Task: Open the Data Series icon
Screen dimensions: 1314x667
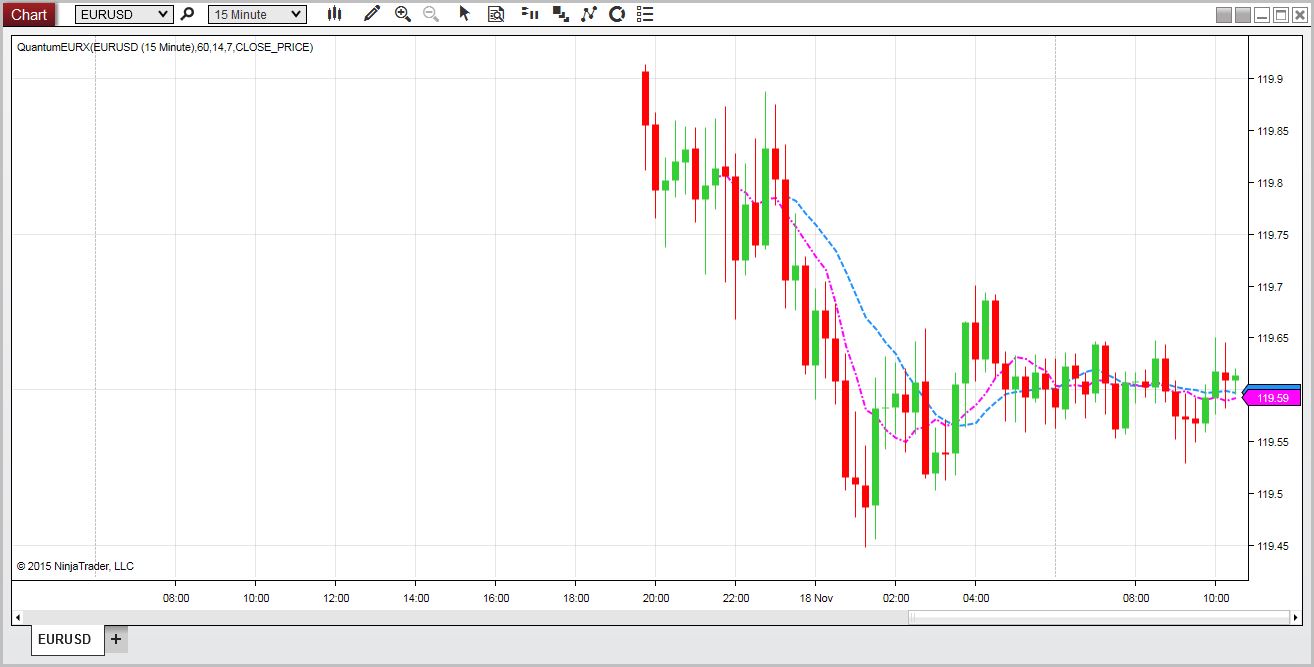Action: (561, 14)
